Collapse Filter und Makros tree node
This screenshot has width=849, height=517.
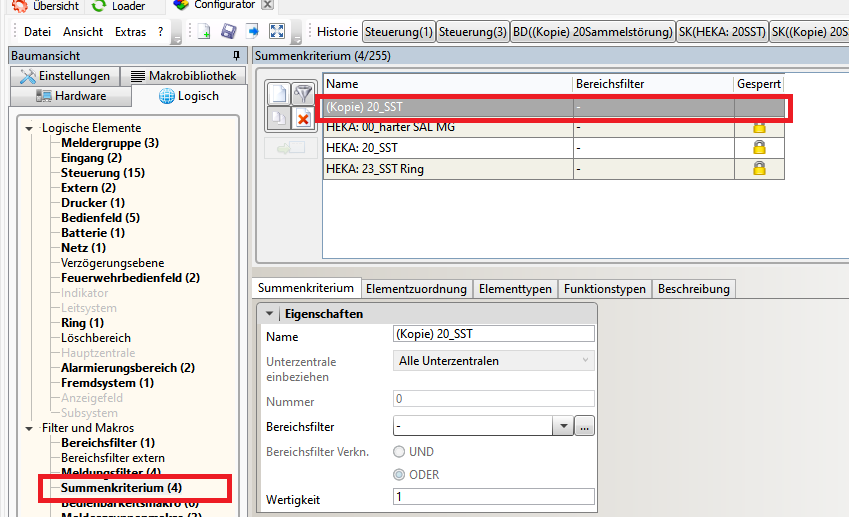coord(29,428)
